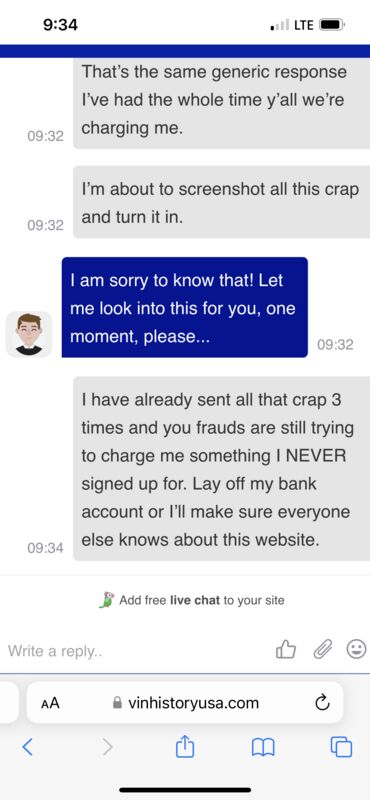The image size is (370, 800).
Task: Tap the 'screenshot all this crap' message
Action: 221,203
